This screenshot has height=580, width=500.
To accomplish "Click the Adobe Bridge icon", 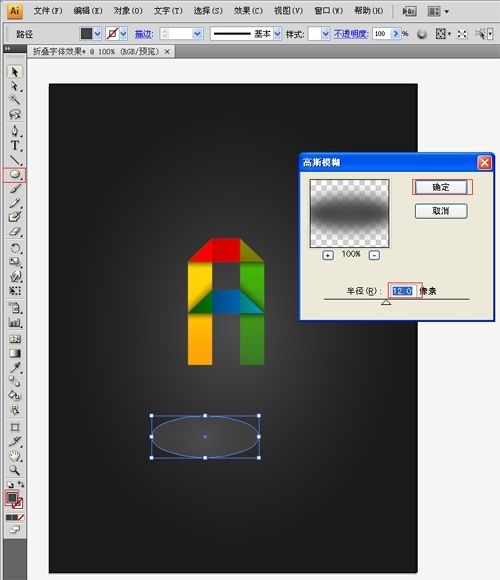I will coord(409,11).
